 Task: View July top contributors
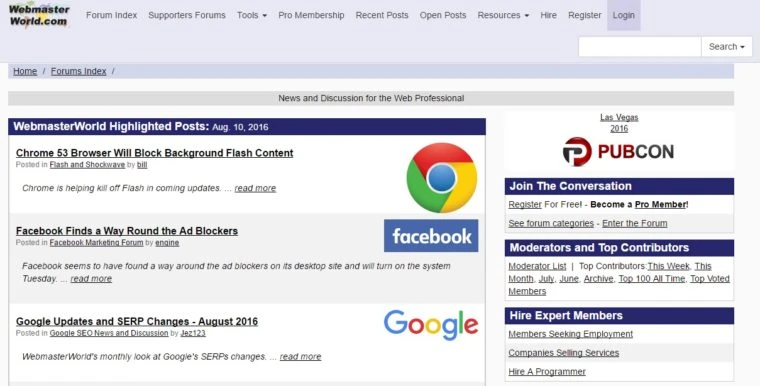(x=546, y=279)
